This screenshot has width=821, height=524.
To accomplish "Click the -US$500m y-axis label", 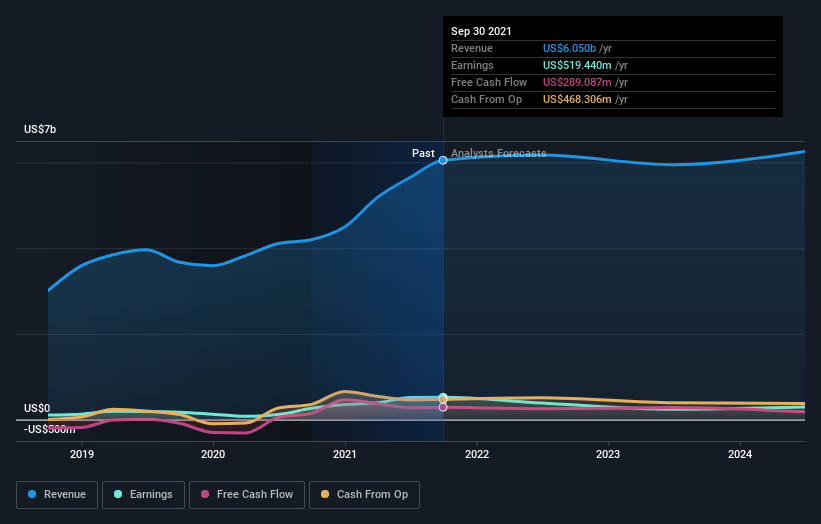I will click(50, 429).
